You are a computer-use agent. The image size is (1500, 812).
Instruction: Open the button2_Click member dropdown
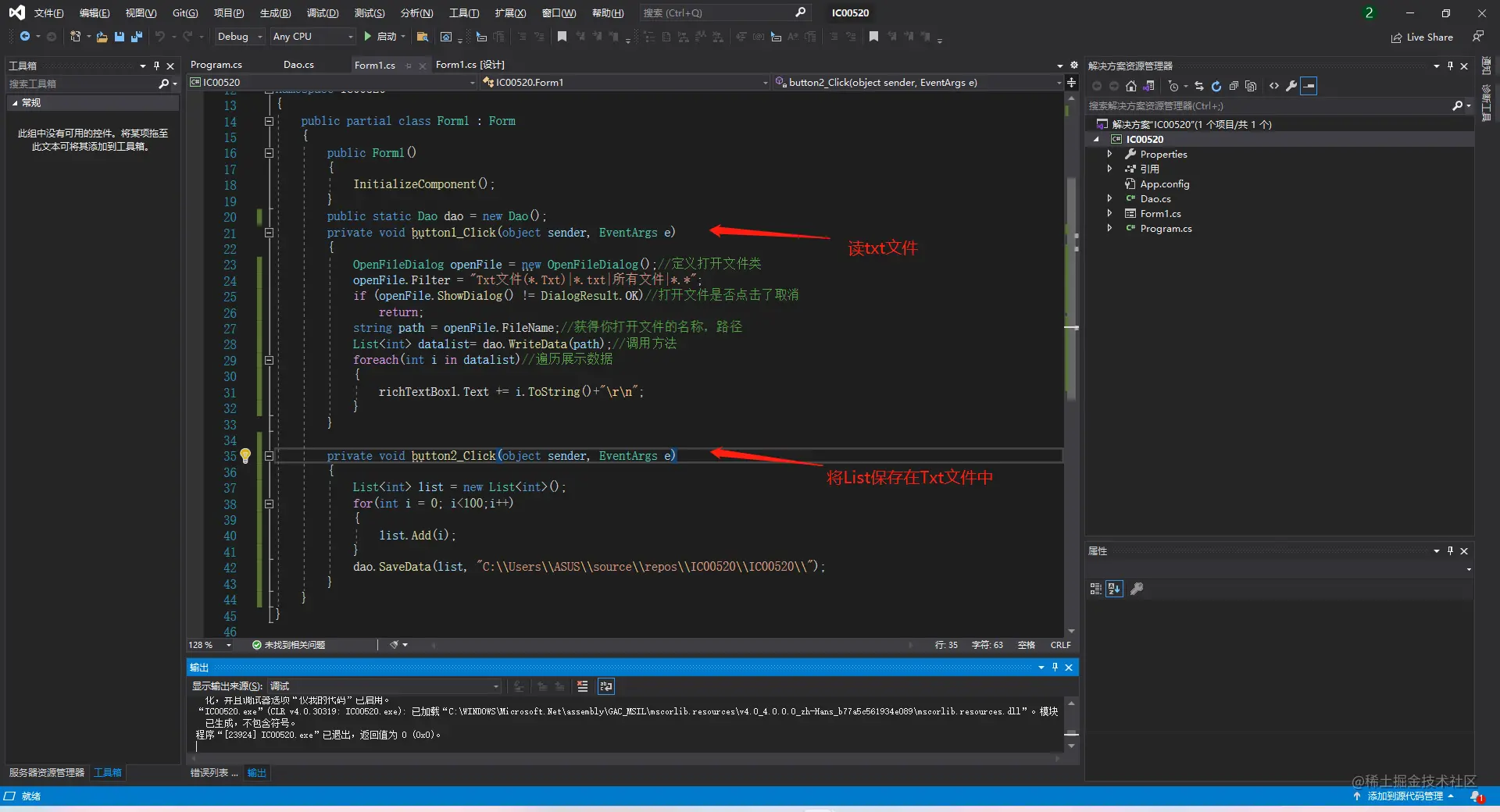[918, 82]
